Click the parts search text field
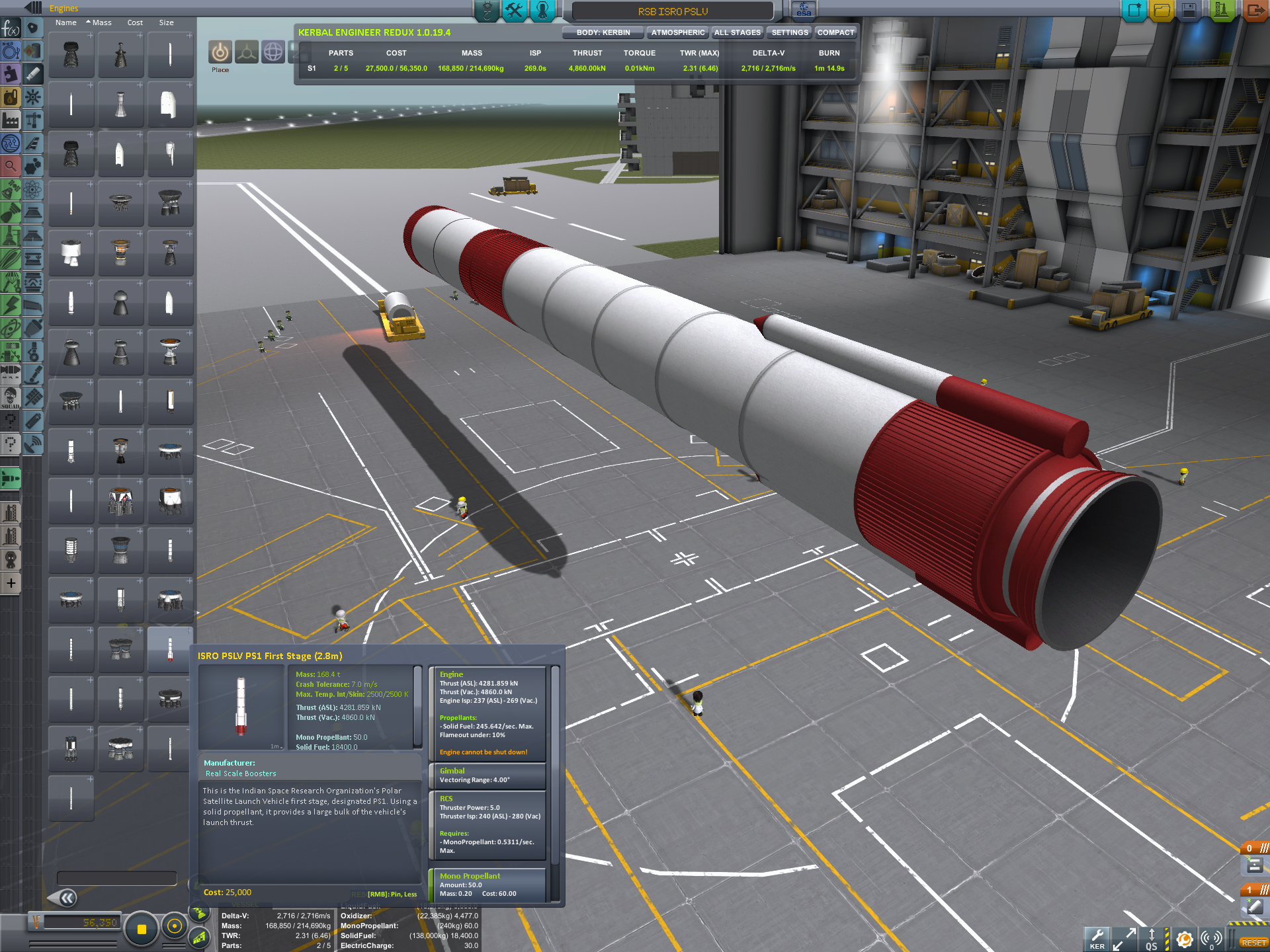Image resolution: width=1270 pixels, height=952 pixels. pos(116,878)
